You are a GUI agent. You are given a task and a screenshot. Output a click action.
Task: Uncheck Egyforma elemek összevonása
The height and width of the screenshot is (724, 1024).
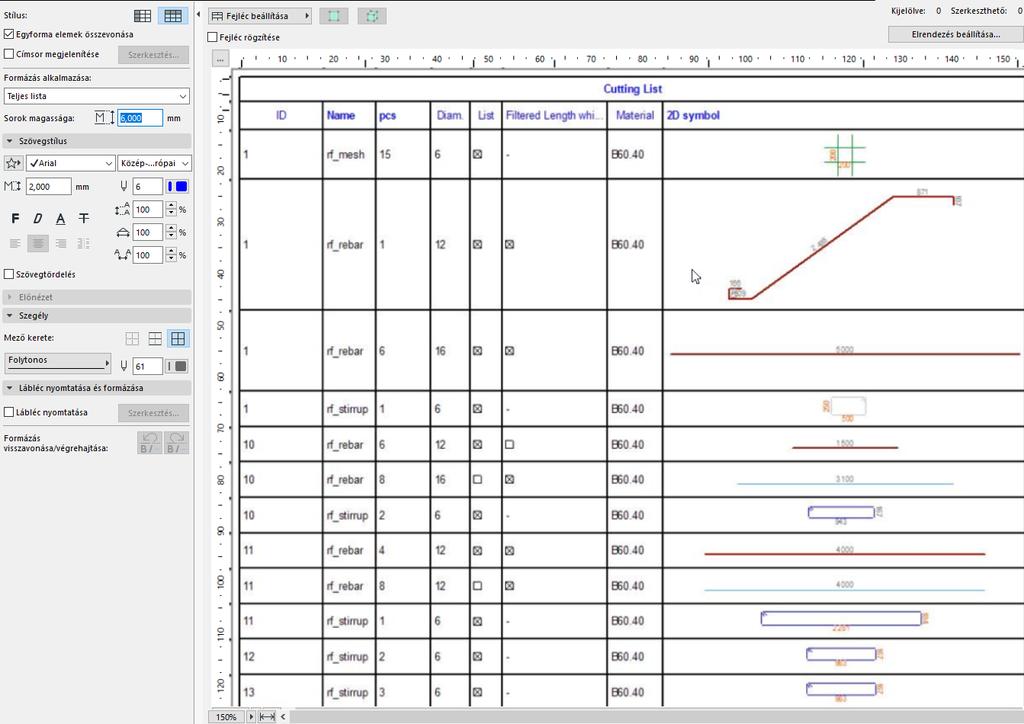[9, 34]
